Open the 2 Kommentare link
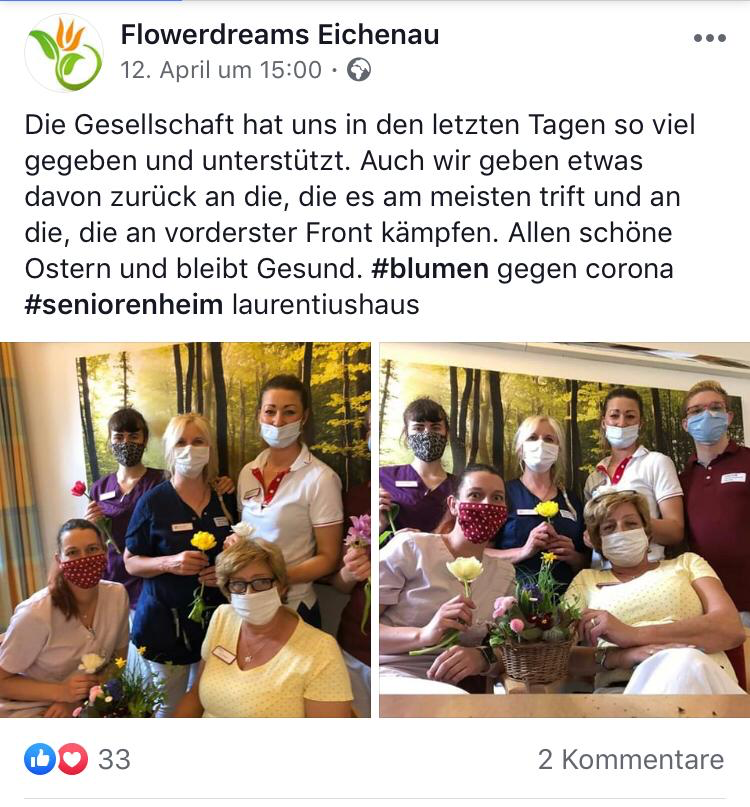750x807 pixels. tap(631, 759)
